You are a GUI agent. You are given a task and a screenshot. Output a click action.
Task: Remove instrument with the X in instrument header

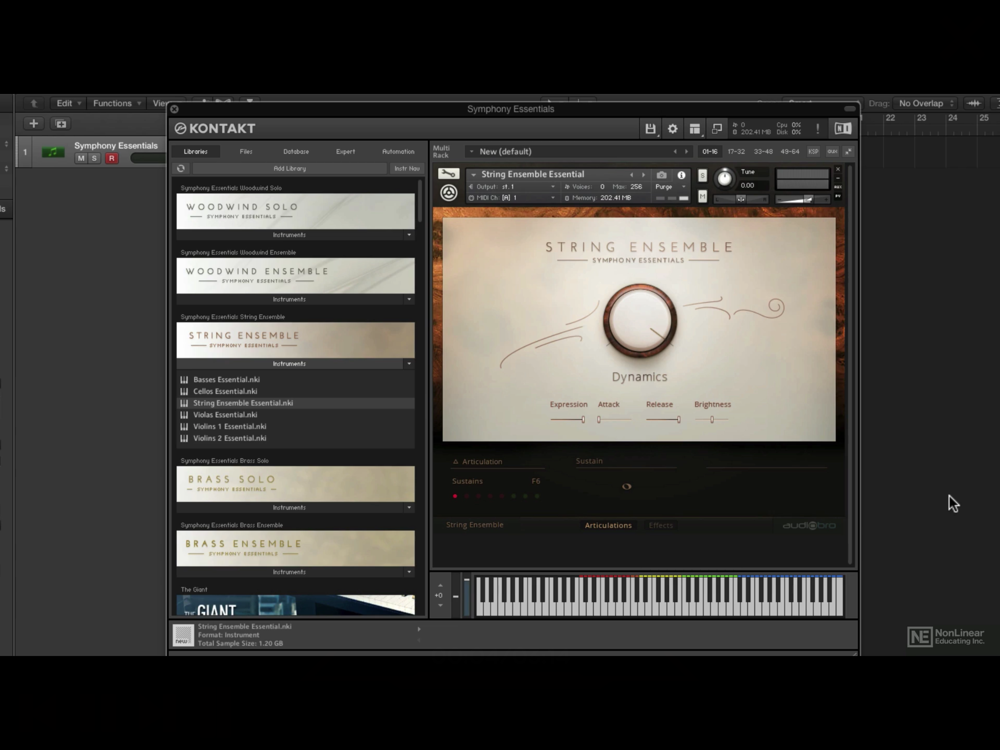pos(838,170)
